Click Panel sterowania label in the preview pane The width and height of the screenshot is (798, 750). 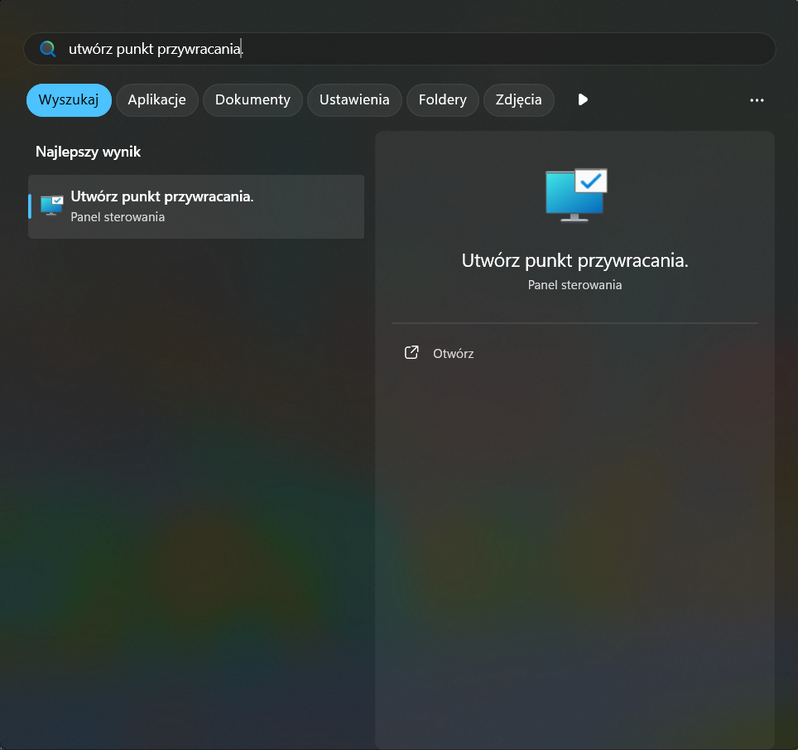[575, 285]
